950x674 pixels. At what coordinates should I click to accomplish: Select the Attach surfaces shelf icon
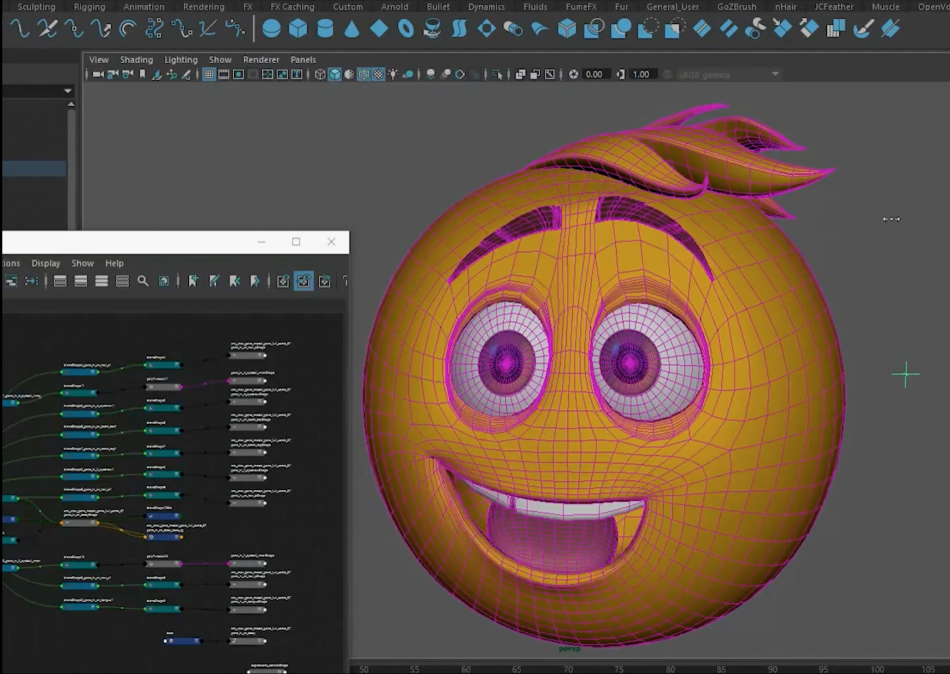pyautogui.click(x=702, y=28)
